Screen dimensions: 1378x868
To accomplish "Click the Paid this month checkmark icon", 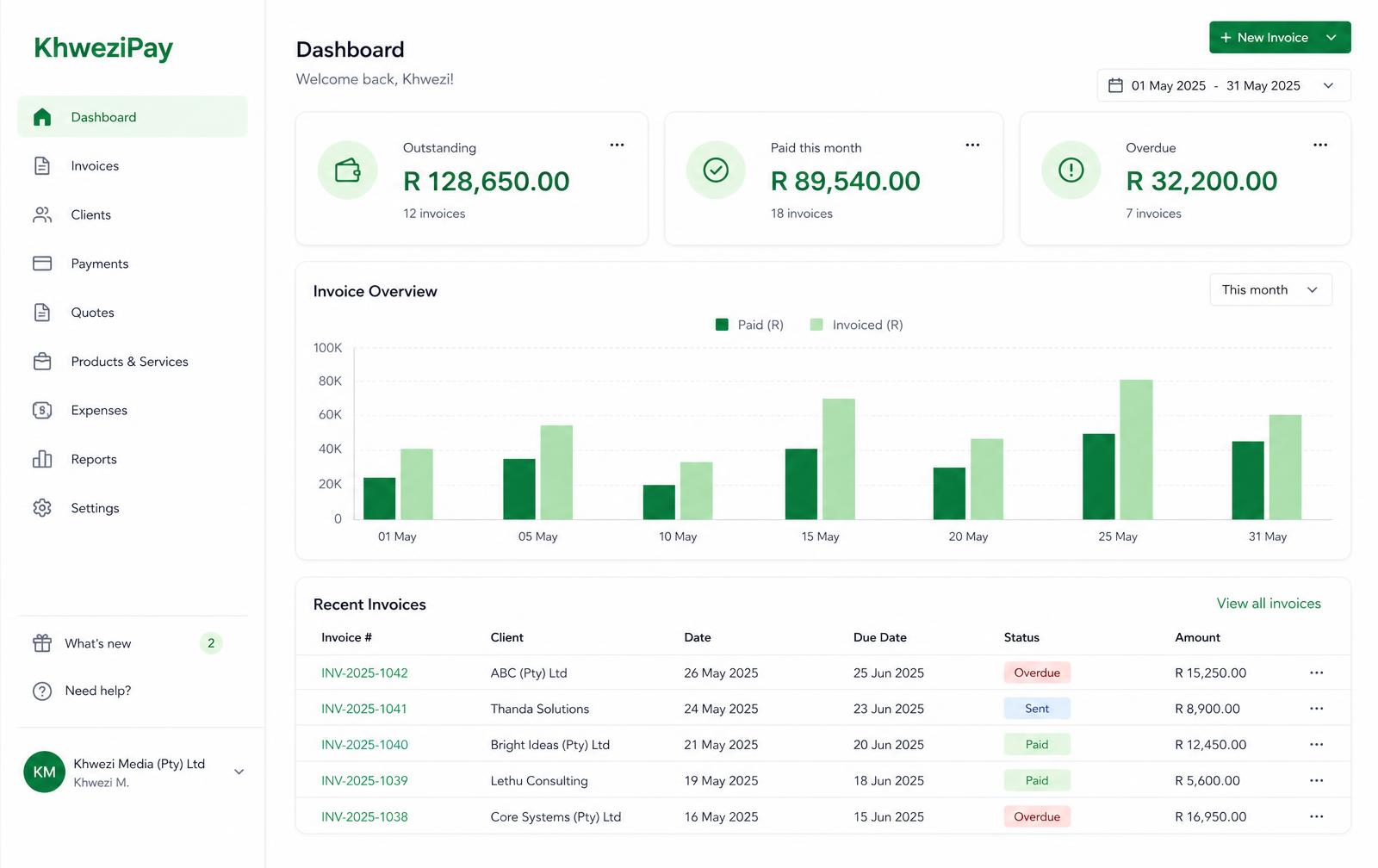I will click(x=716, y=170).
